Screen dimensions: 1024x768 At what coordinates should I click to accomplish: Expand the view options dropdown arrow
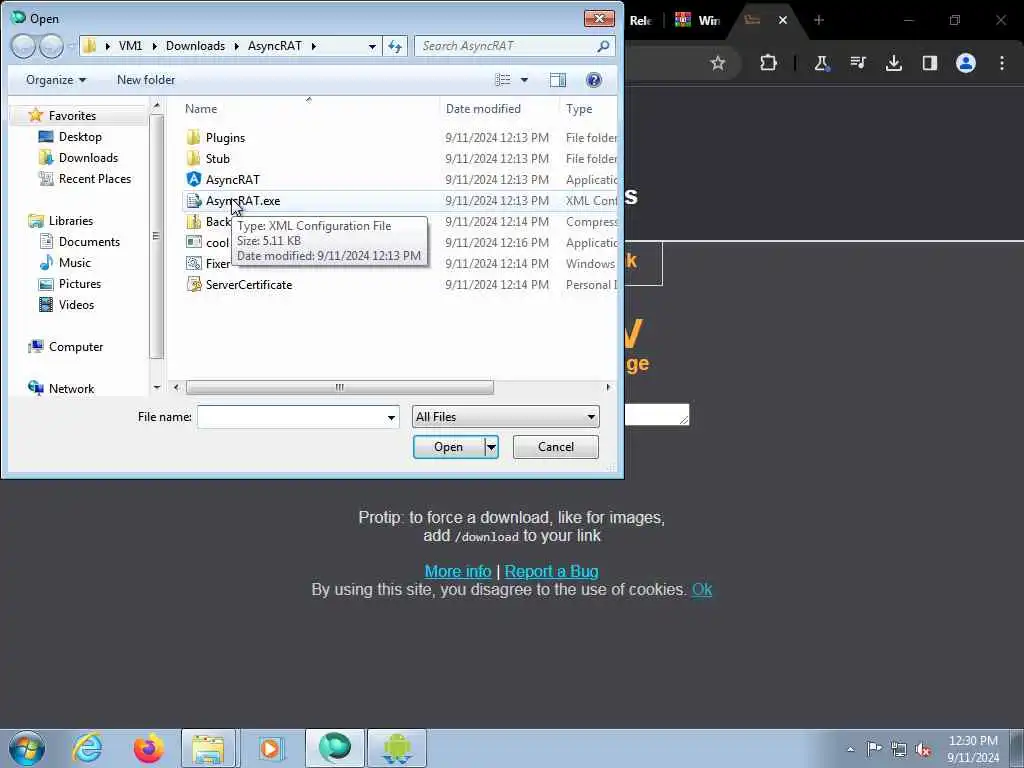click(x=524, y=80)
